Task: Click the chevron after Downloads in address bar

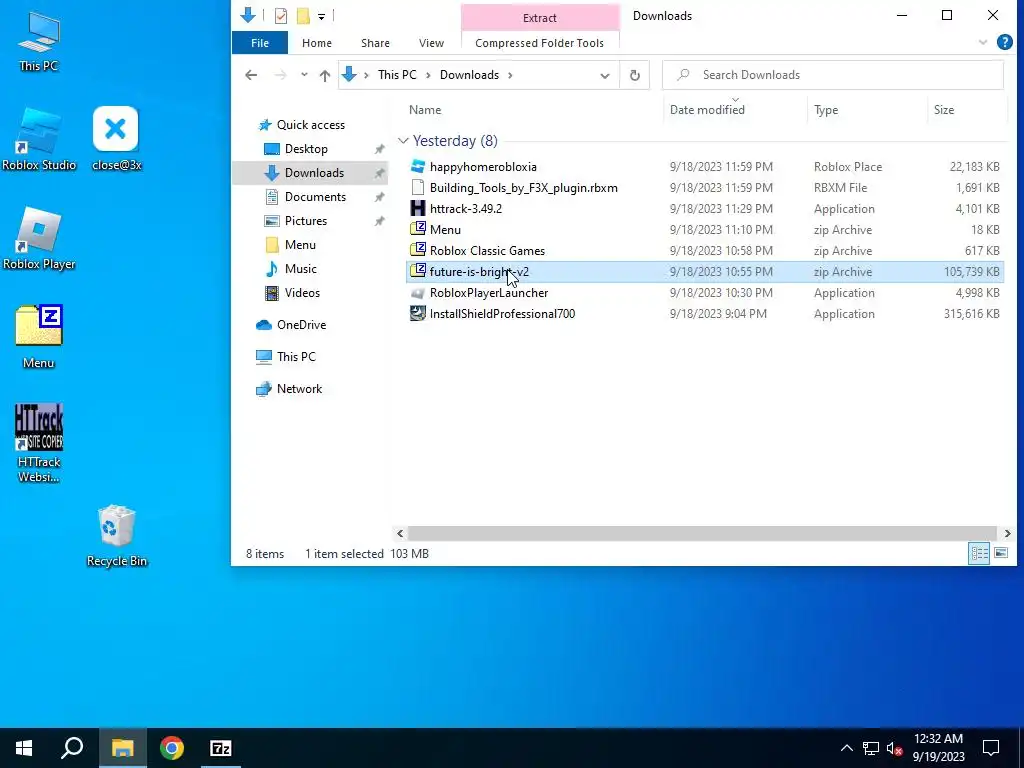Action: click(x=510, y=75)
